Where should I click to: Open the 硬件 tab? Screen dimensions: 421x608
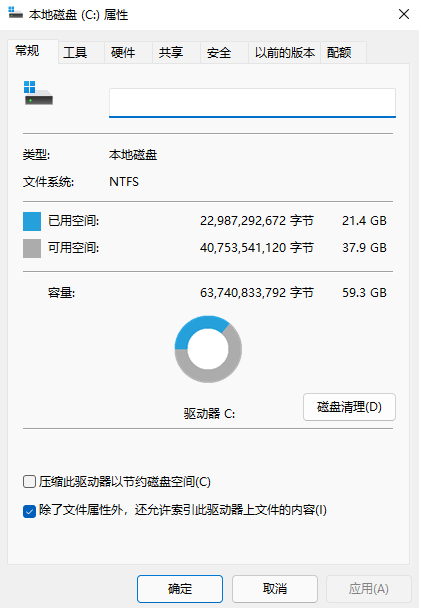pyautogui.click(x=123, y=52)
